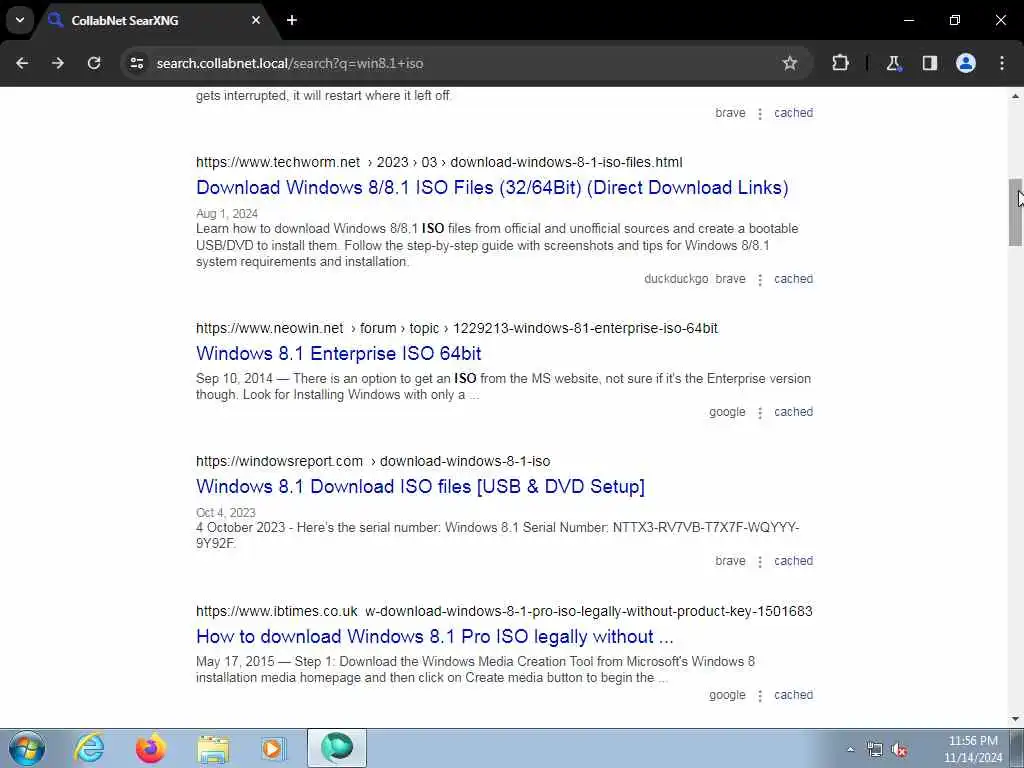
Task: Go back to the previous page
Action: click(22, 63)
